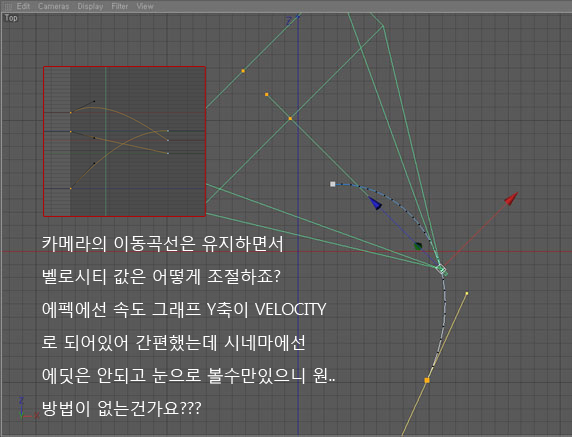
Task: Open the Display menu
Action: tap(90, 6)
